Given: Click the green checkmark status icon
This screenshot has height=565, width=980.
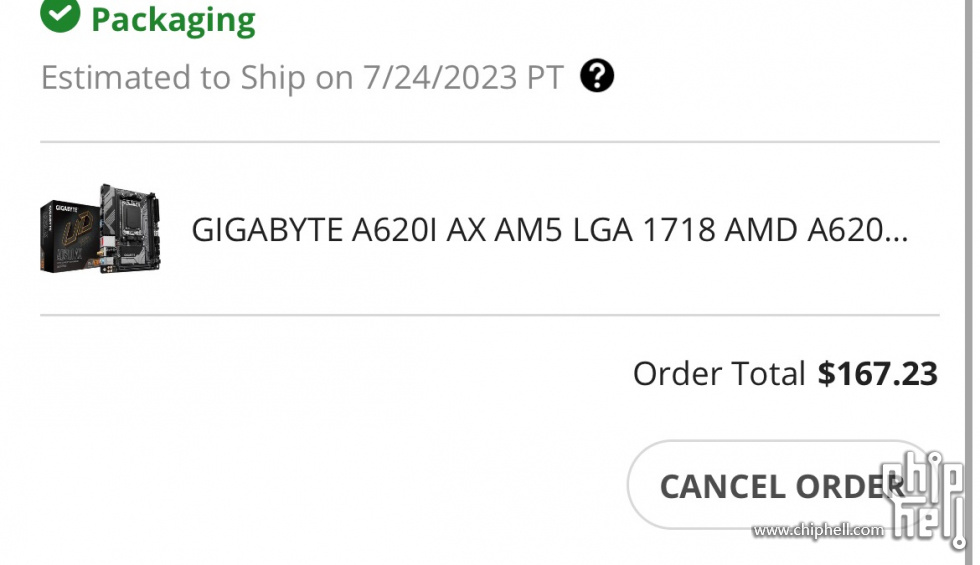Looking at the screenshot, I should pyautogui.click(x=60, y=13).
